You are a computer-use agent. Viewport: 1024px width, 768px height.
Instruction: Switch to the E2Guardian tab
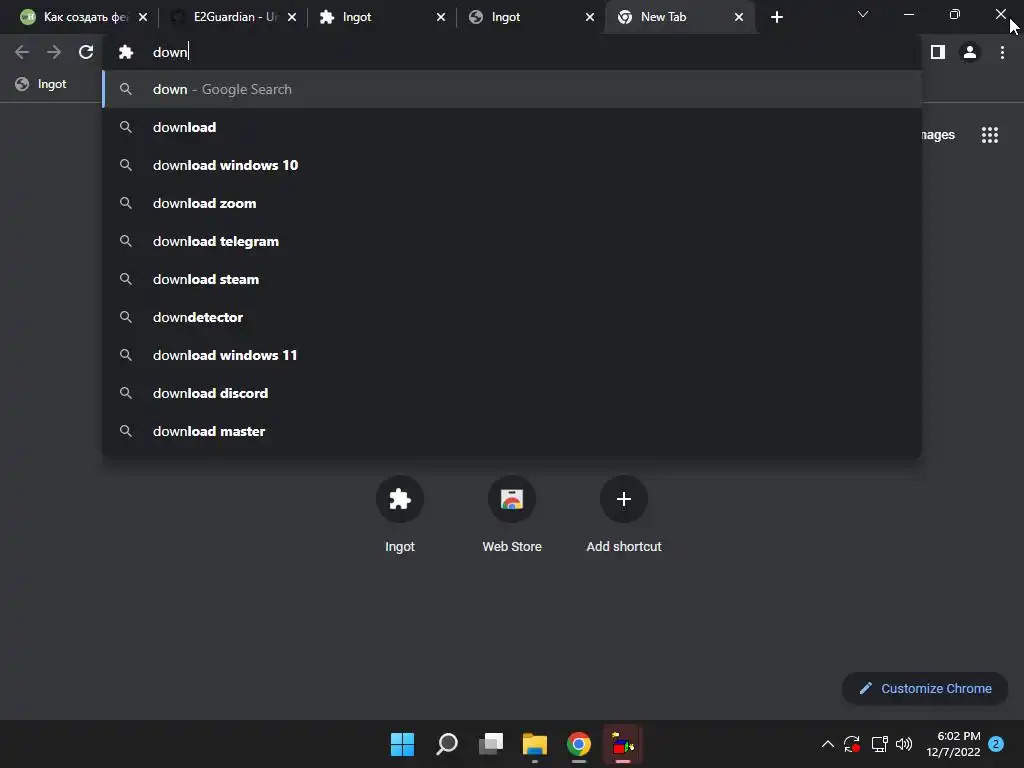coord(234,17)
